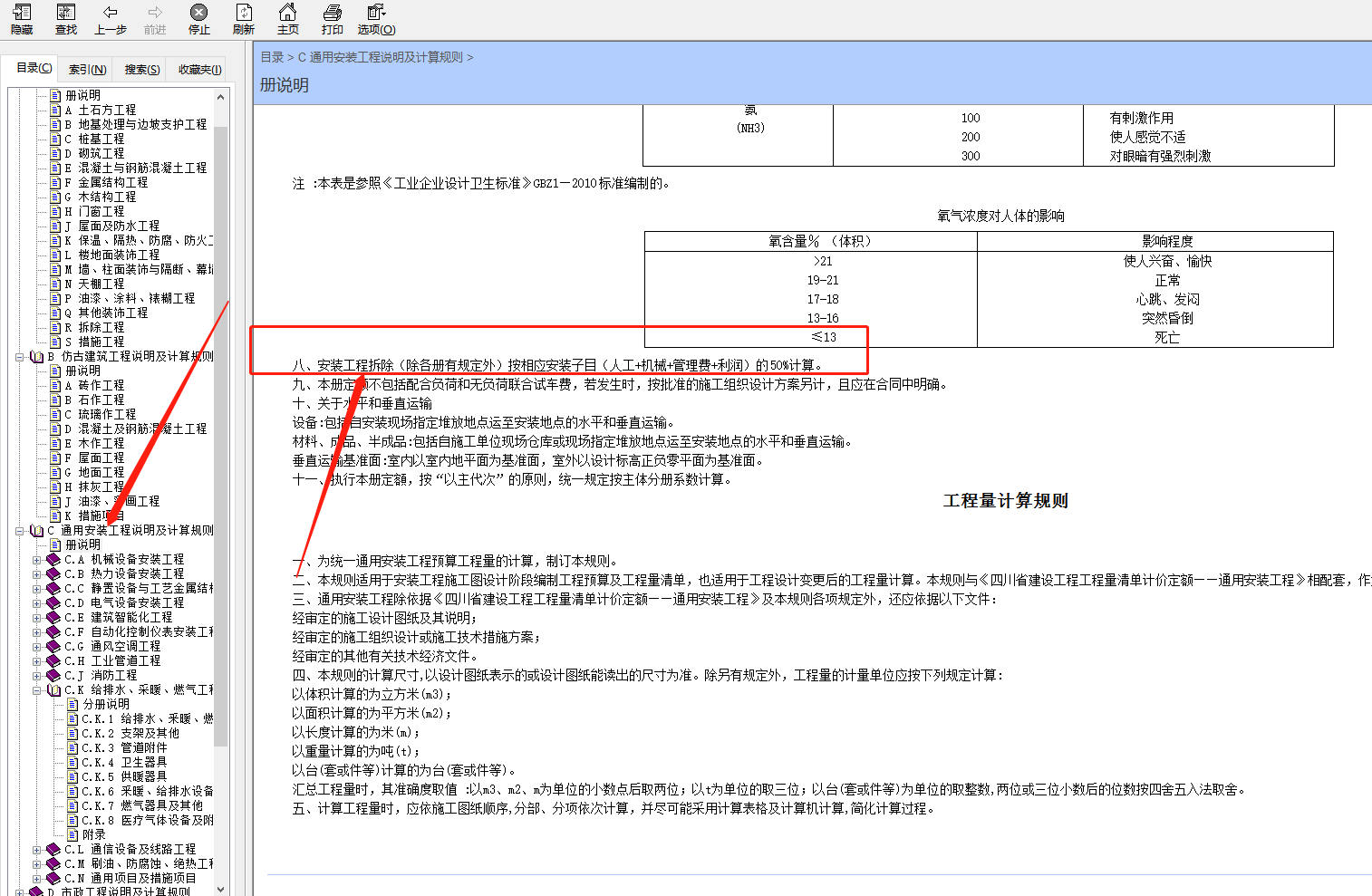Refresh the page with 刷新 icon

(x=244, y=12)
